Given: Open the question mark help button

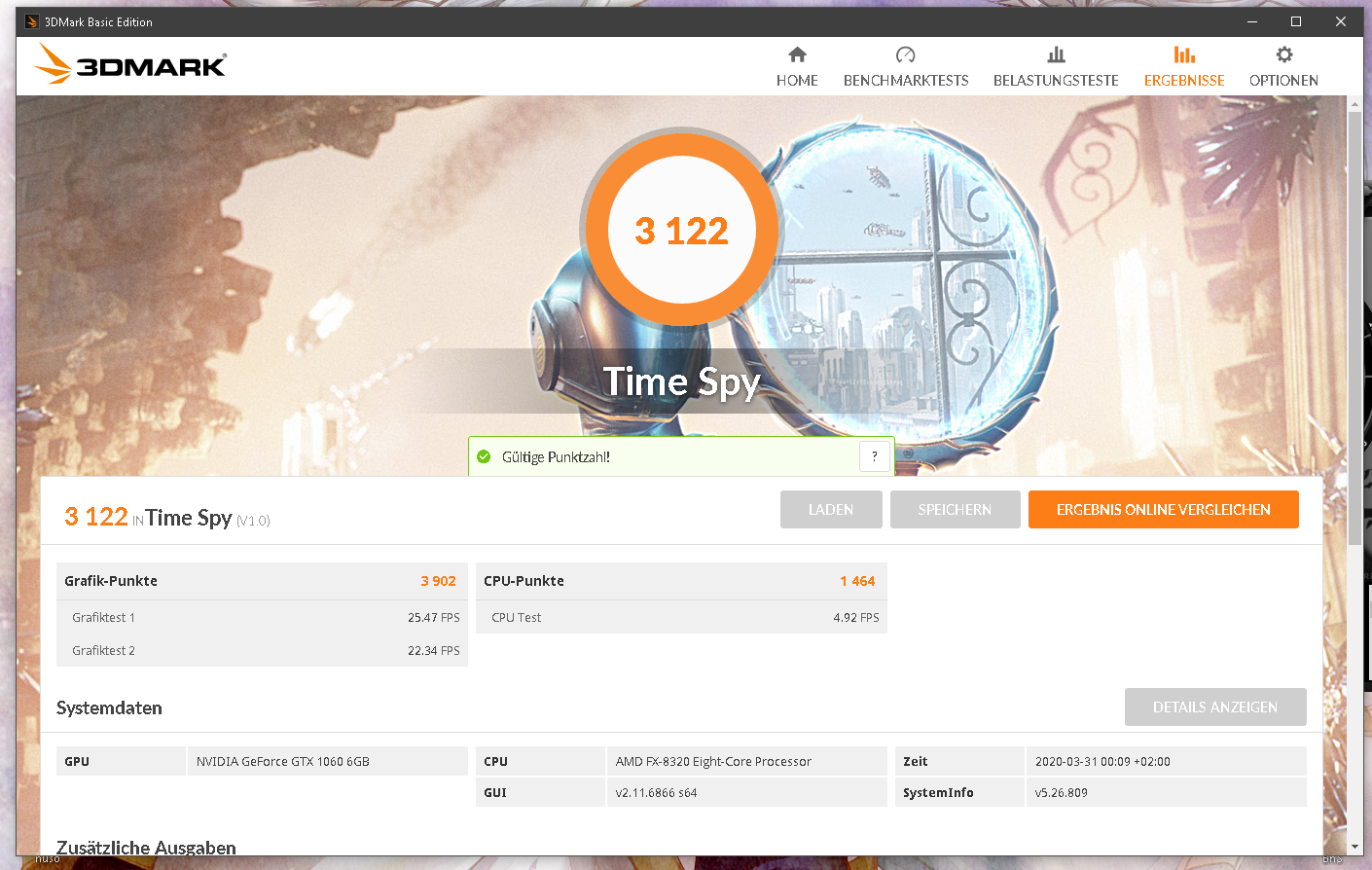Looking at the screenshot, I should pyautogui.click(x=875, y=456).
